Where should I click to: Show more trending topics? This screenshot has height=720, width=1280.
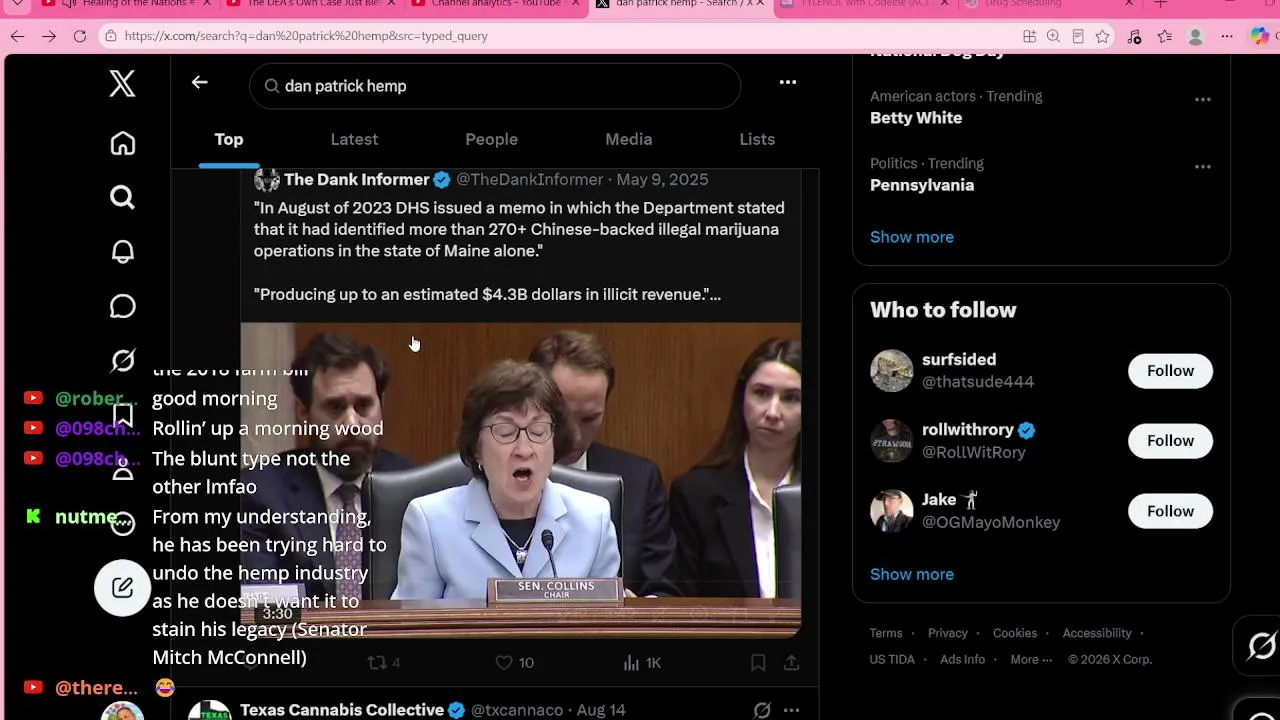pyautogui.click(x=912, y=237)
